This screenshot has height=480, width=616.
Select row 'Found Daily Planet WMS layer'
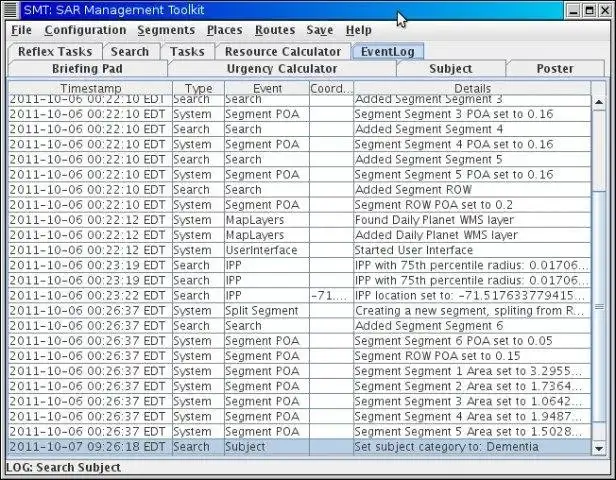299,220
